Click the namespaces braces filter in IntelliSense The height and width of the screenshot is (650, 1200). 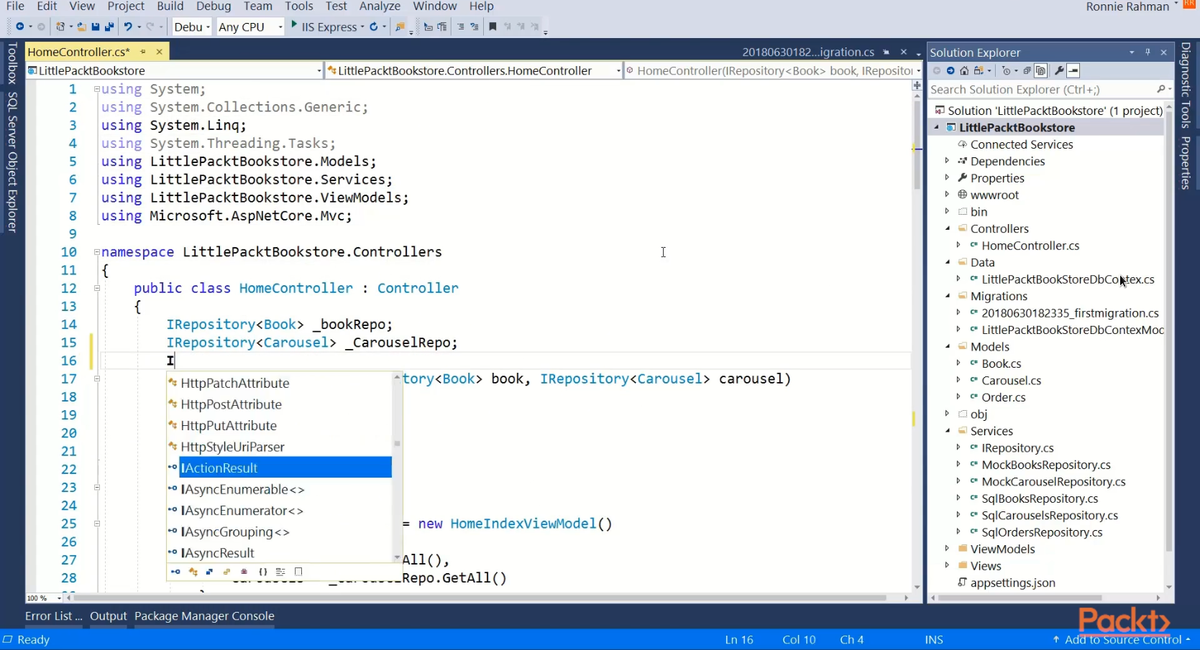tap(263, 572)
